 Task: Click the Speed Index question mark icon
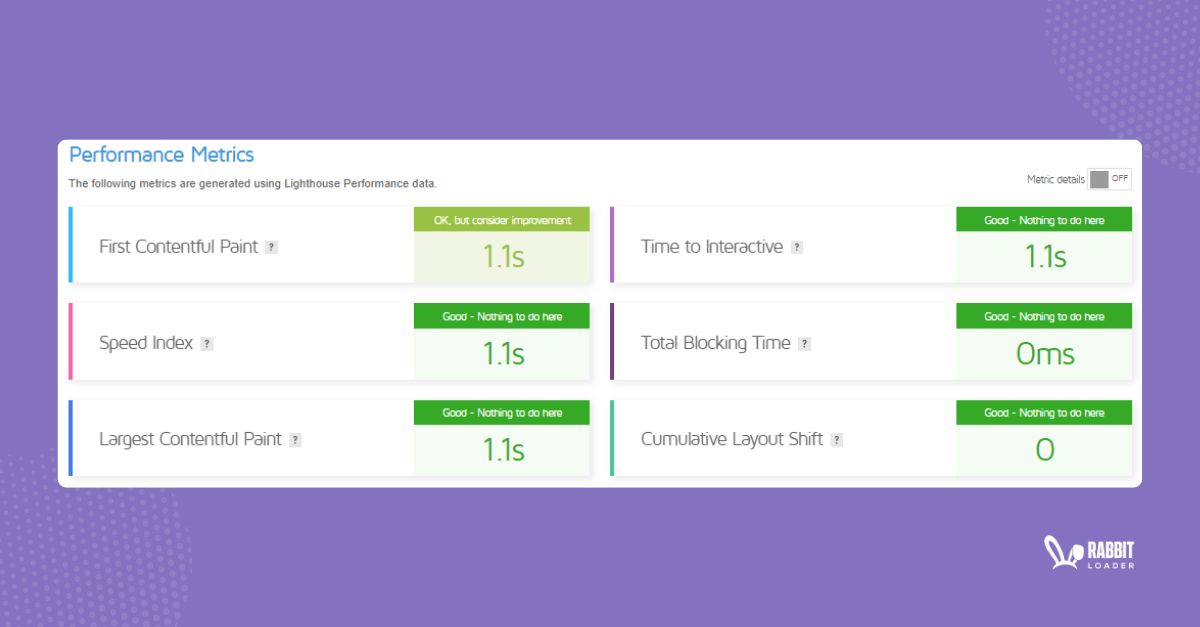[x=207, y=343]
